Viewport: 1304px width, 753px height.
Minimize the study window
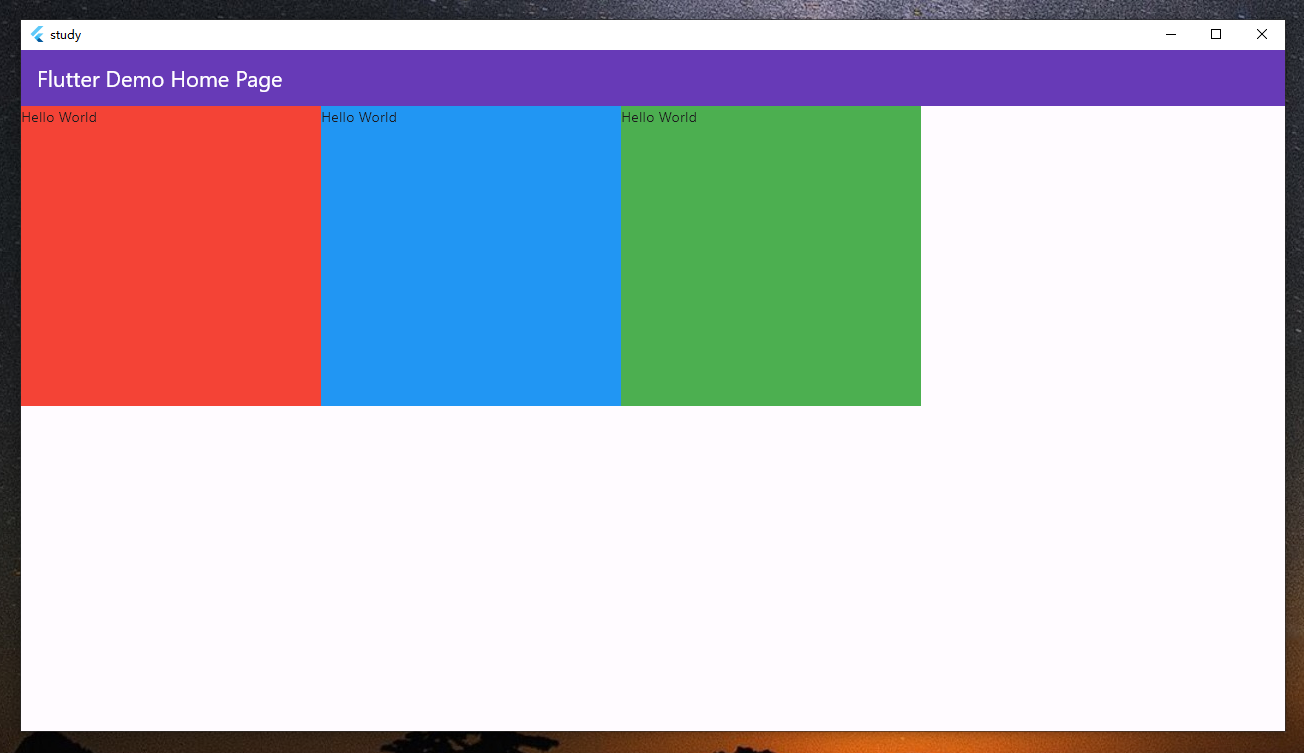pyautogui.click(x=1170, y=34)
